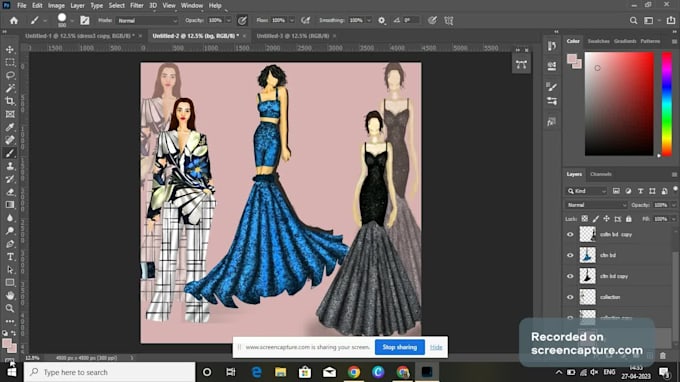Toggle lock position icon
Screen dimensions: 680x382
(606, 219)
